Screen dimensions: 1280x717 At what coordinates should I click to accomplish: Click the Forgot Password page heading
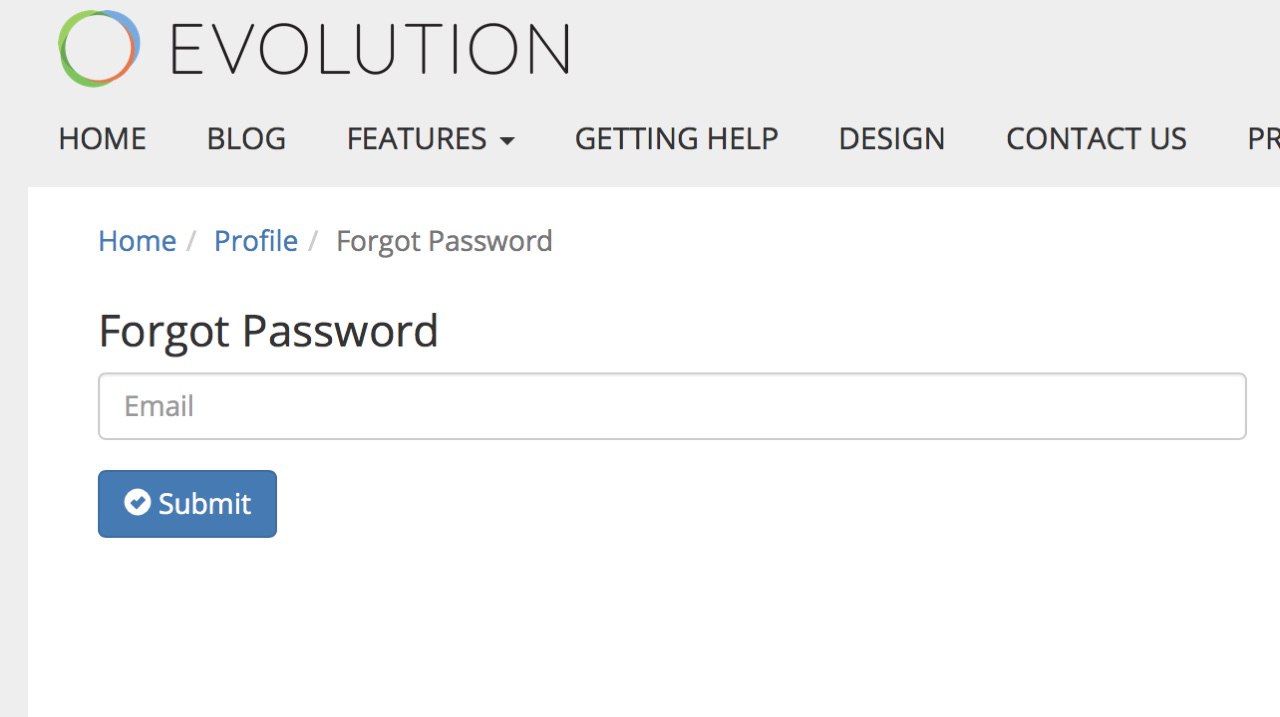pos(268,331)
